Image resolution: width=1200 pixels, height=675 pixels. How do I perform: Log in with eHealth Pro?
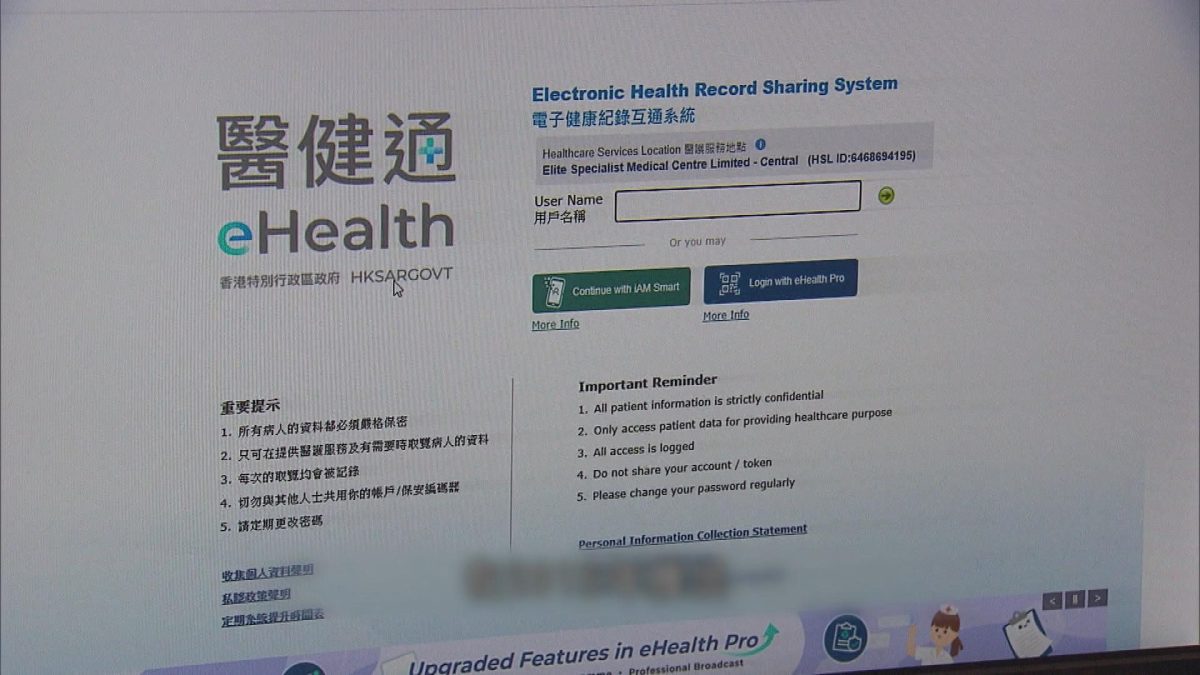[x=781, y=281]
